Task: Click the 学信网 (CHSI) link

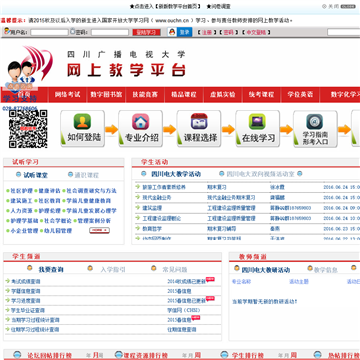Action: coord(184,310)
